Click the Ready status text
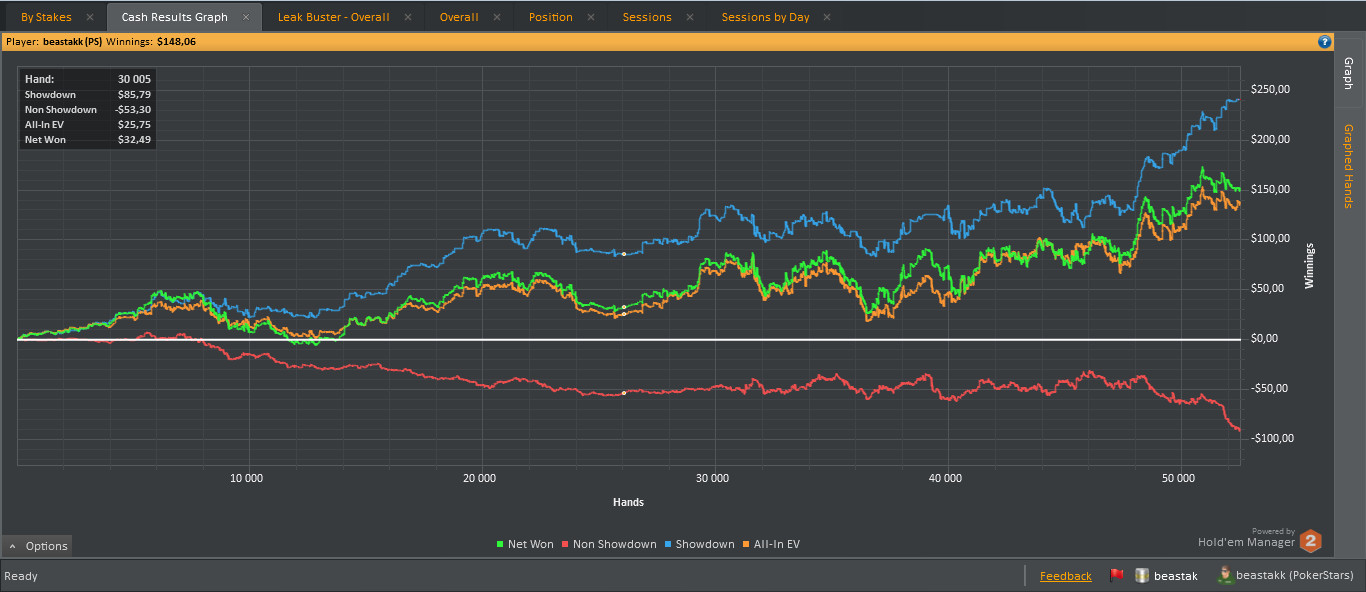Image resolution: width=1366 pixels, height=592 pixels. [x=21, y=576]
